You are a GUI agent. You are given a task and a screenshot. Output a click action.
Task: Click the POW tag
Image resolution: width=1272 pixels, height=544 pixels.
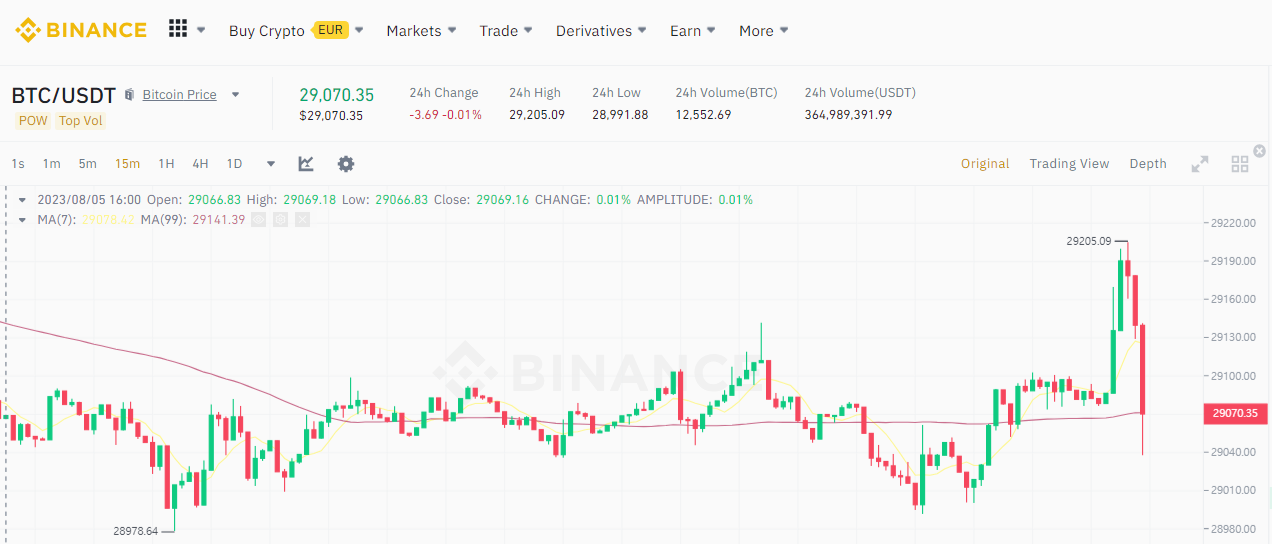pos(33,121)
